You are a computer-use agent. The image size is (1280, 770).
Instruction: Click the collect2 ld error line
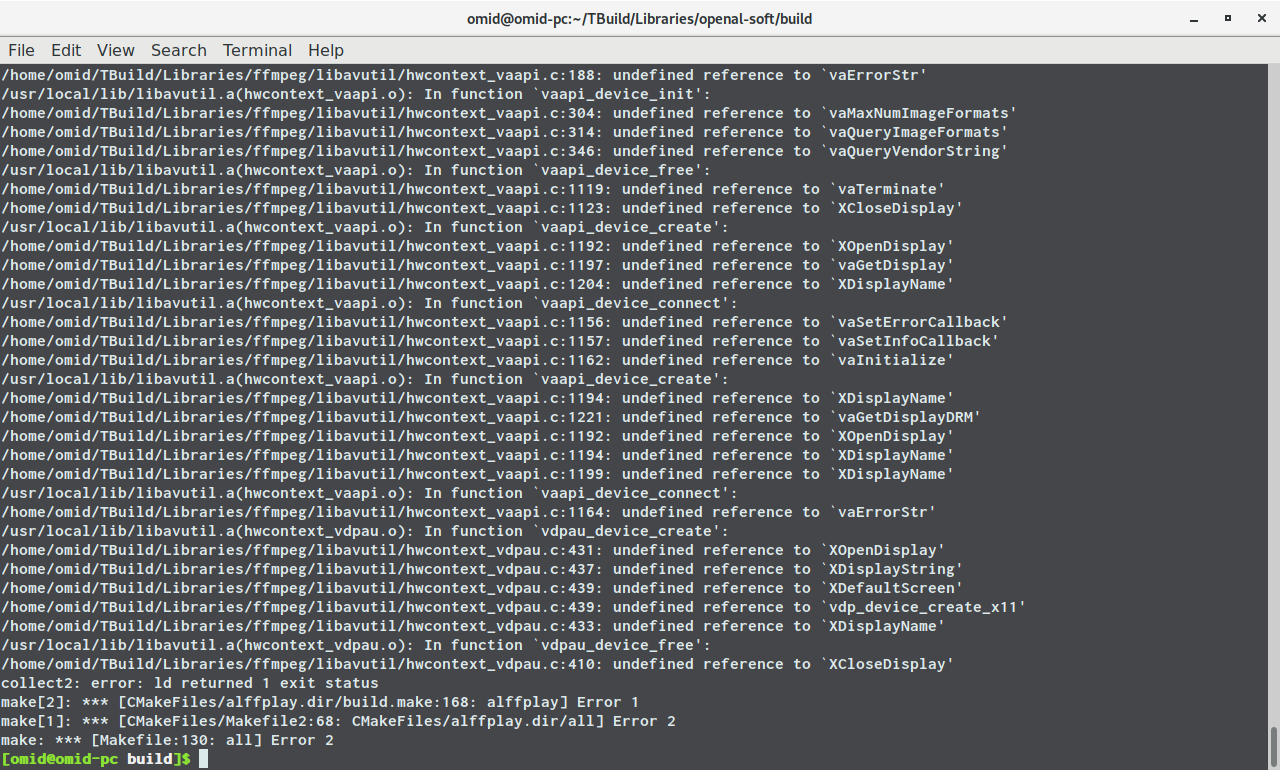(188, 683)
